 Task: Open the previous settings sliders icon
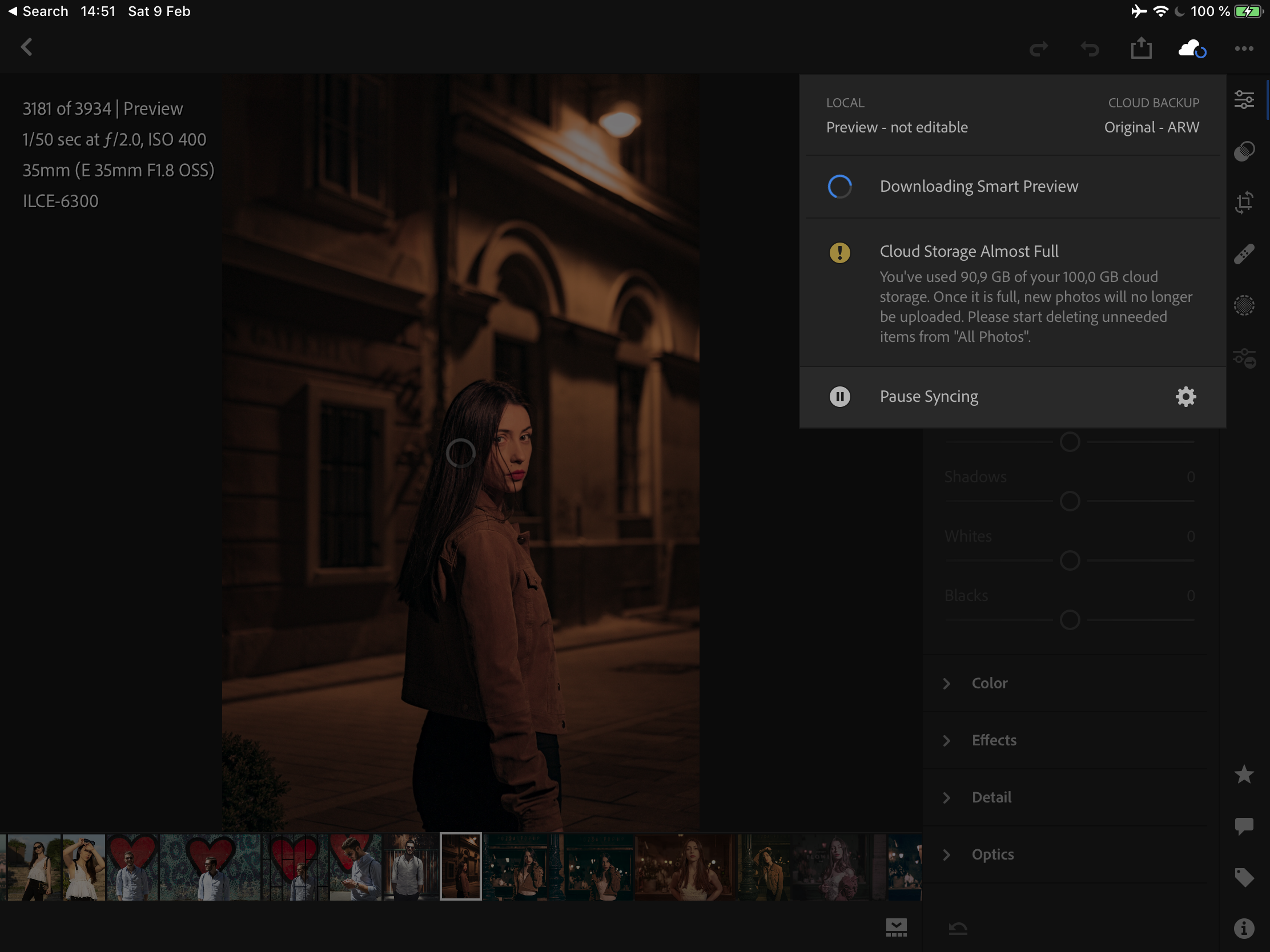pyautogui.click(x=1244, y=357)
